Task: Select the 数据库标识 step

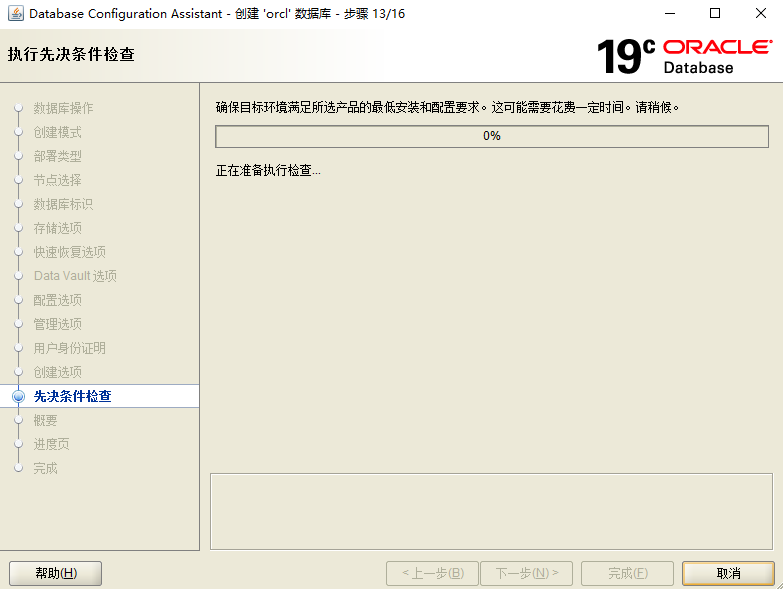Action: pos(63,204)
